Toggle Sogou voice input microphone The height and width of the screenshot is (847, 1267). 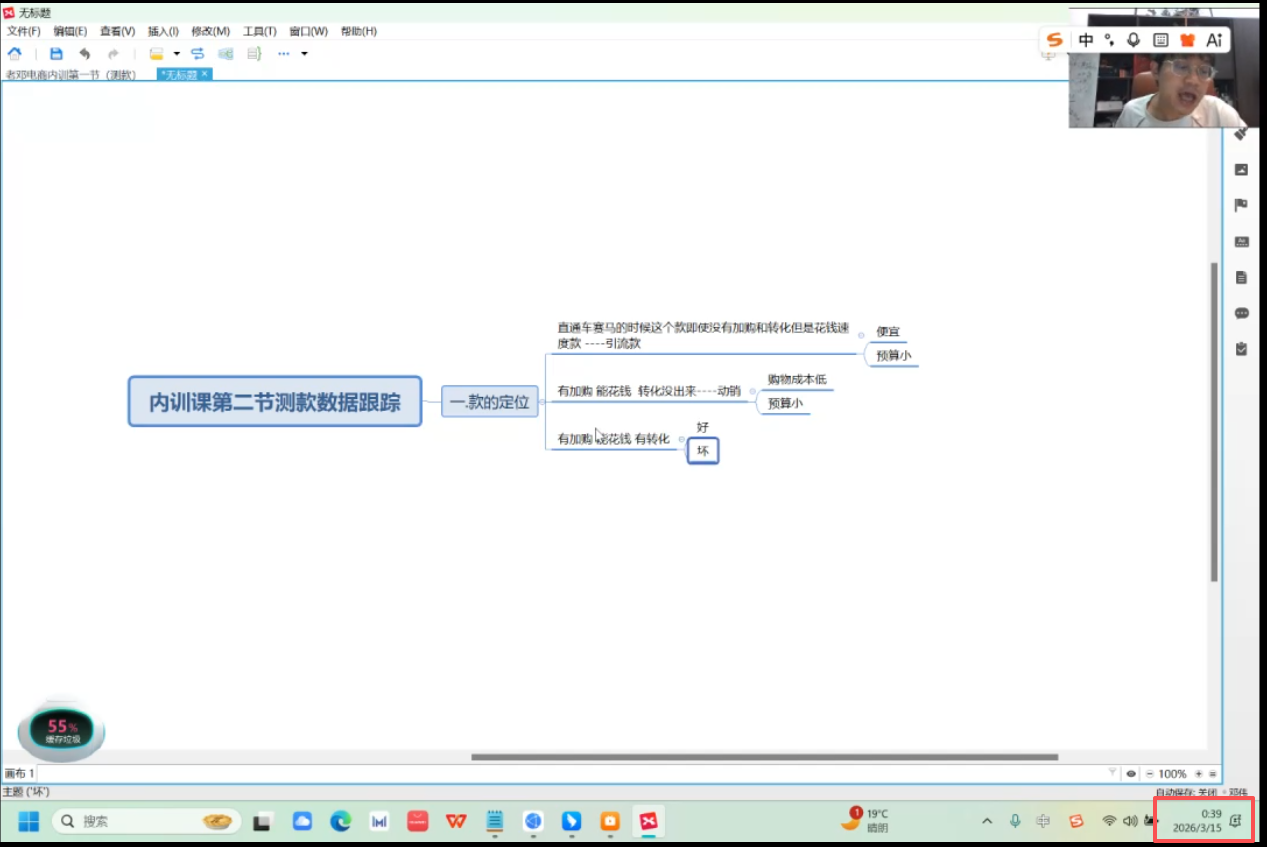(x=1133, y=40)
